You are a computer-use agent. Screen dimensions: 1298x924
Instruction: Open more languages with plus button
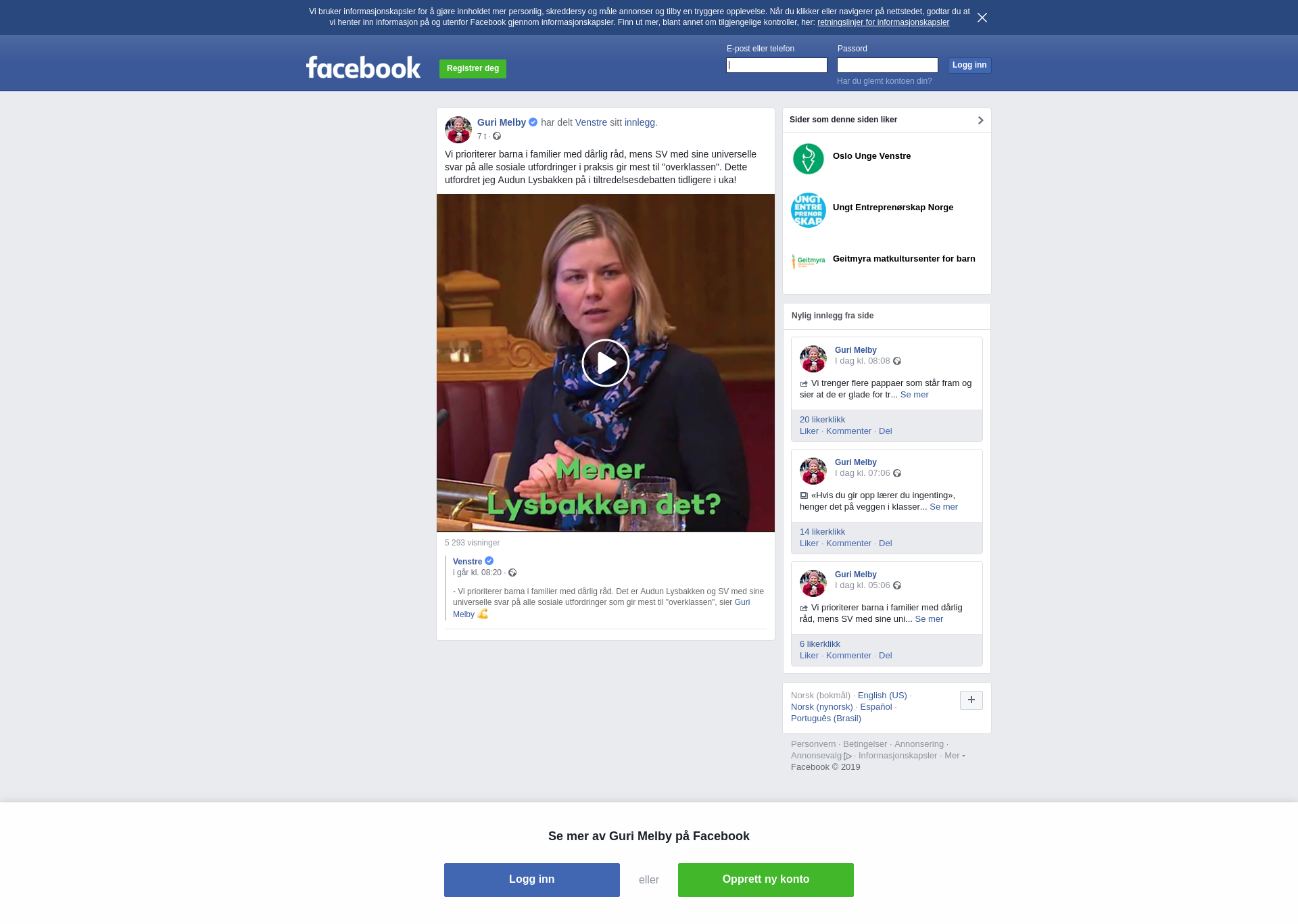pos(971,700)
